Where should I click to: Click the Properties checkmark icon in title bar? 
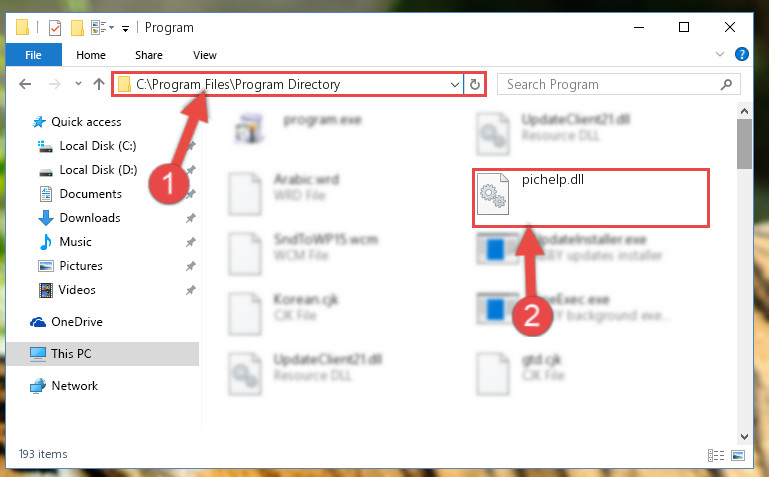click(x=55, y=27)
